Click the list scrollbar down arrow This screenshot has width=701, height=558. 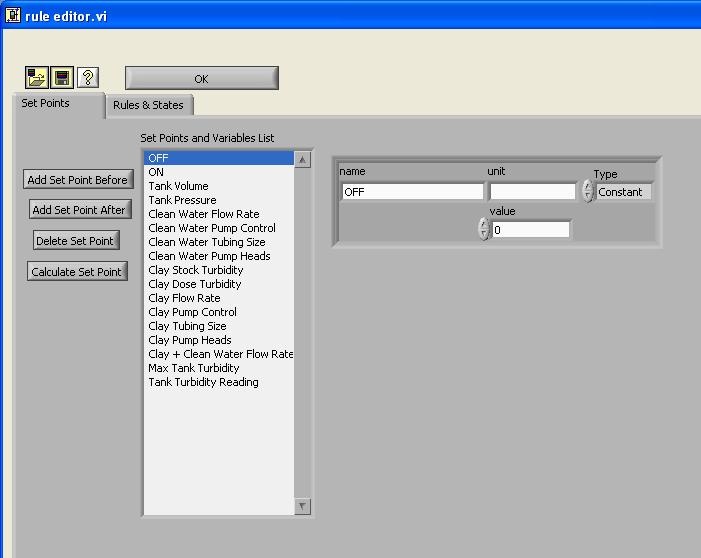(303, 506)
